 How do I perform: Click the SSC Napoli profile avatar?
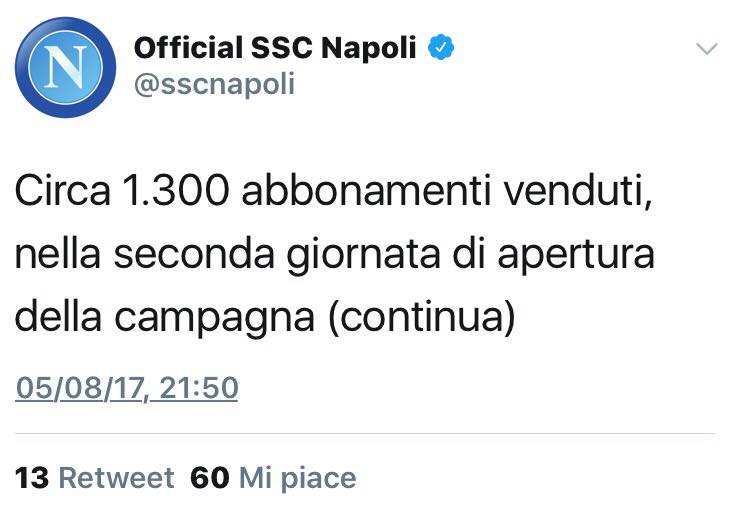(64, 66)
